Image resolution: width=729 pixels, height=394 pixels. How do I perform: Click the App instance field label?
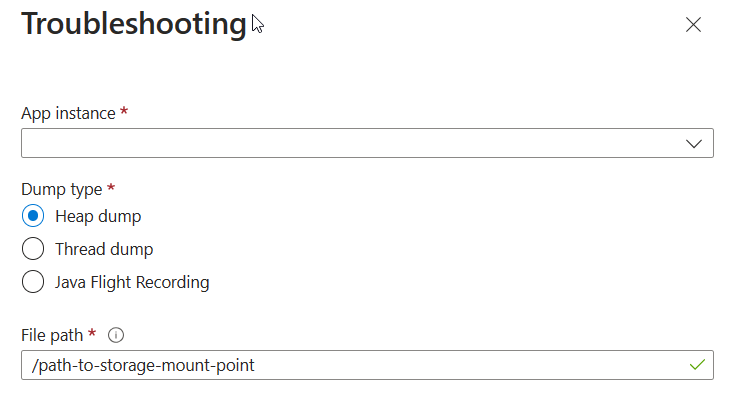(68, 114)
